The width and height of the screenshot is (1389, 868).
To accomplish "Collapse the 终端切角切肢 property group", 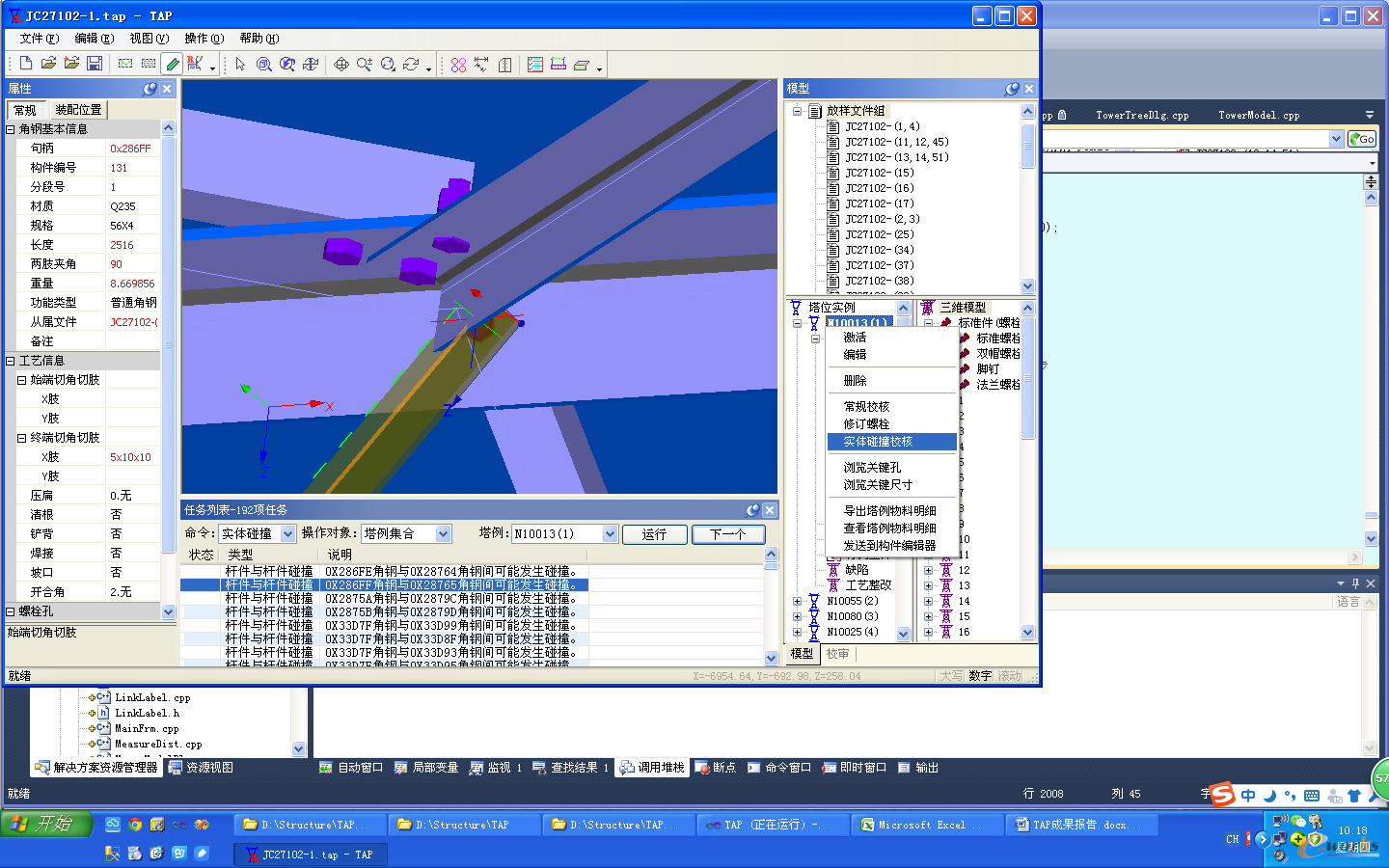I will [x=21, y=438].
